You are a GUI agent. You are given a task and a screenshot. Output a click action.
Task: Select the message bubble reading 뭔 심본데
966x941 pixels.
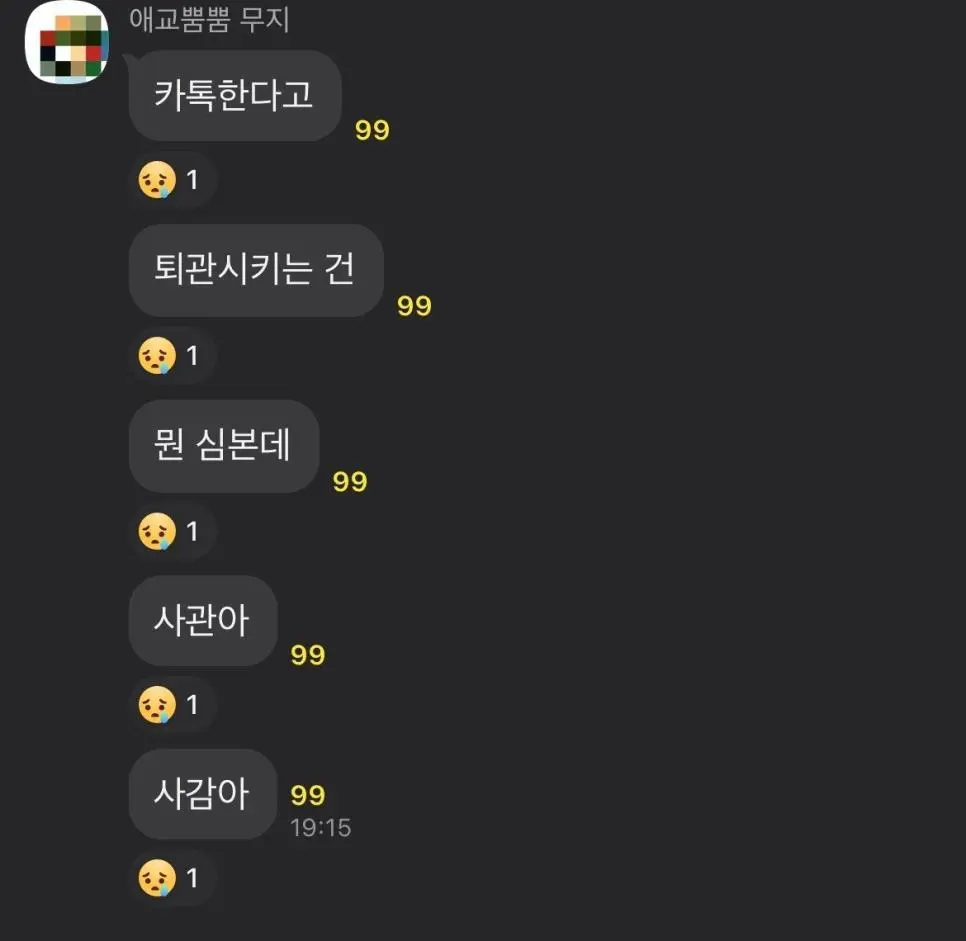coord(223,446)
